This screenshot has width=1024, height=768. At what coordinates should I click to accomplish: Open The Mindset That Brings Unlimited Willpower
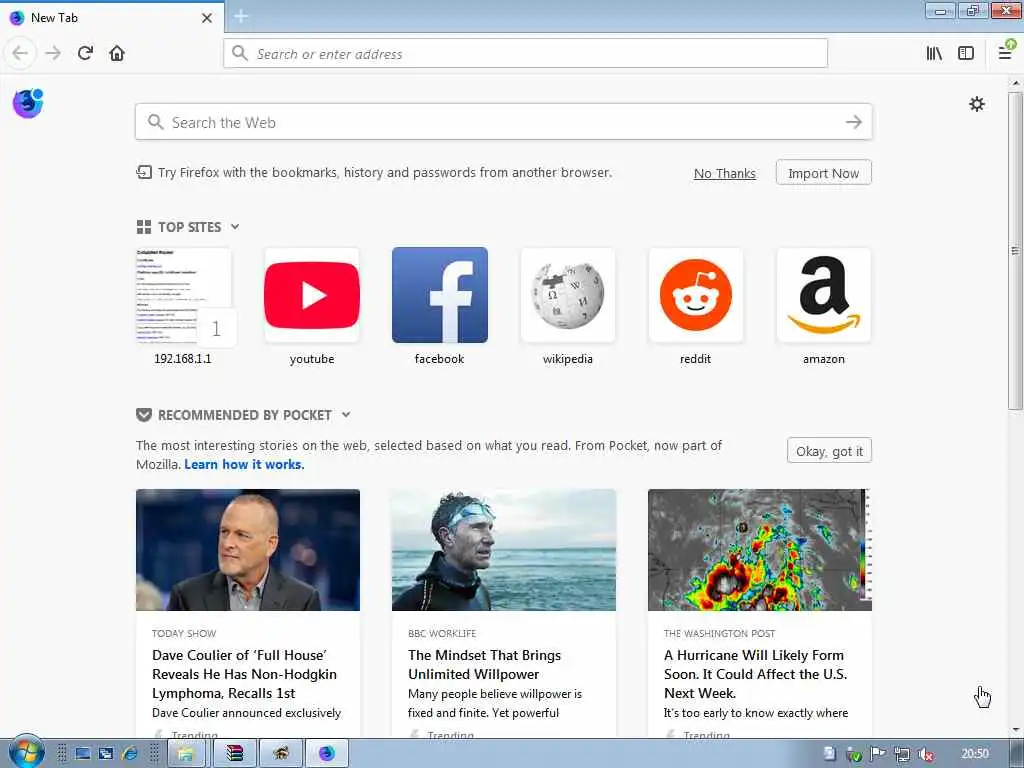click(x=484, y=664)
